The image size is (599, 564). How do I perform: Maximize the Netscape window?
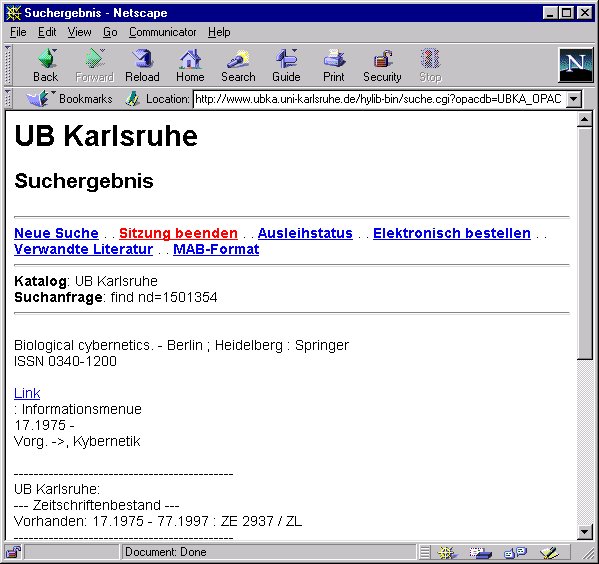pyautogui.click(x=566, y=13)
